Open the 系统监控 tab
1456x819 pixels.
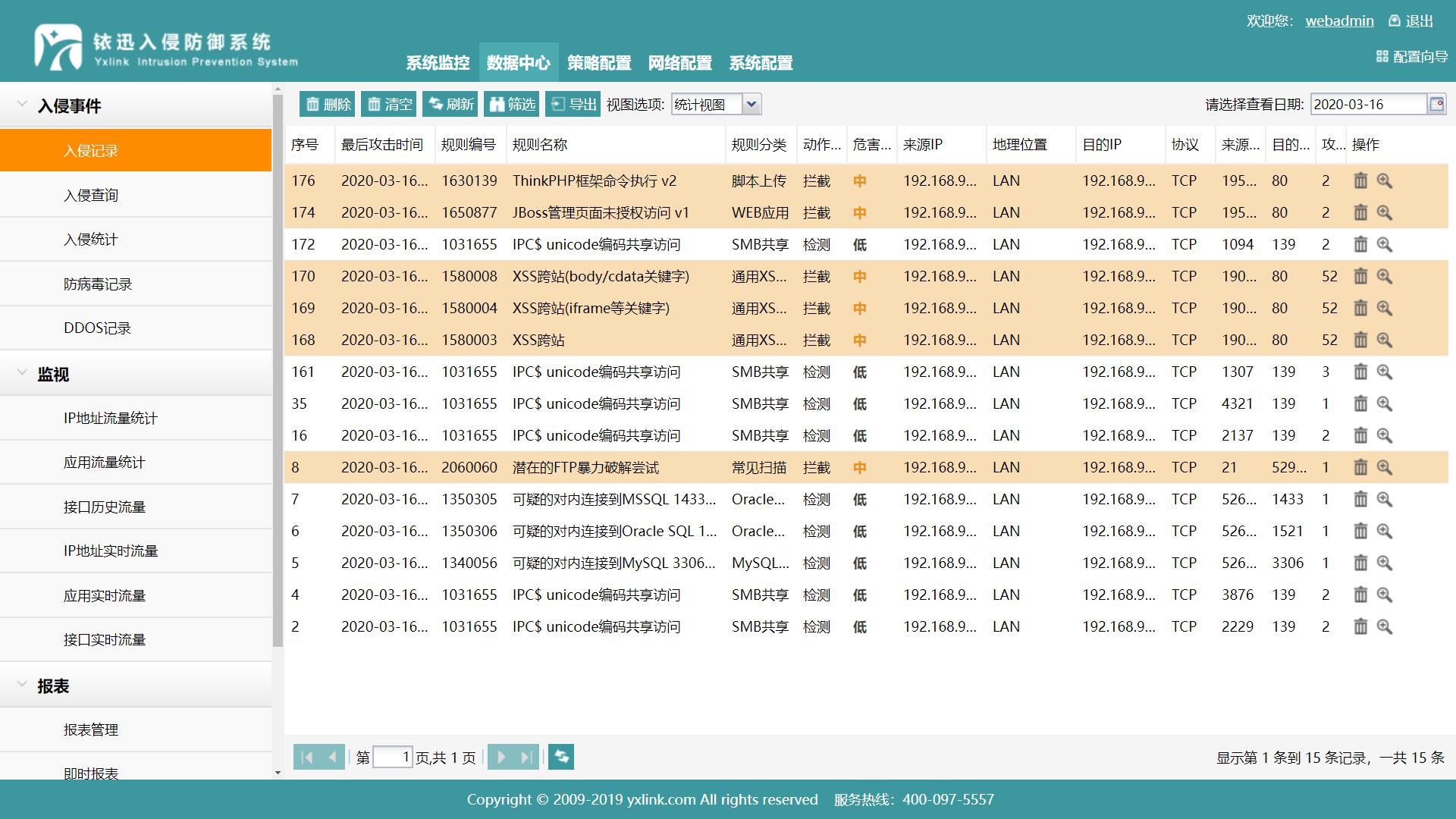click(438, 63)
